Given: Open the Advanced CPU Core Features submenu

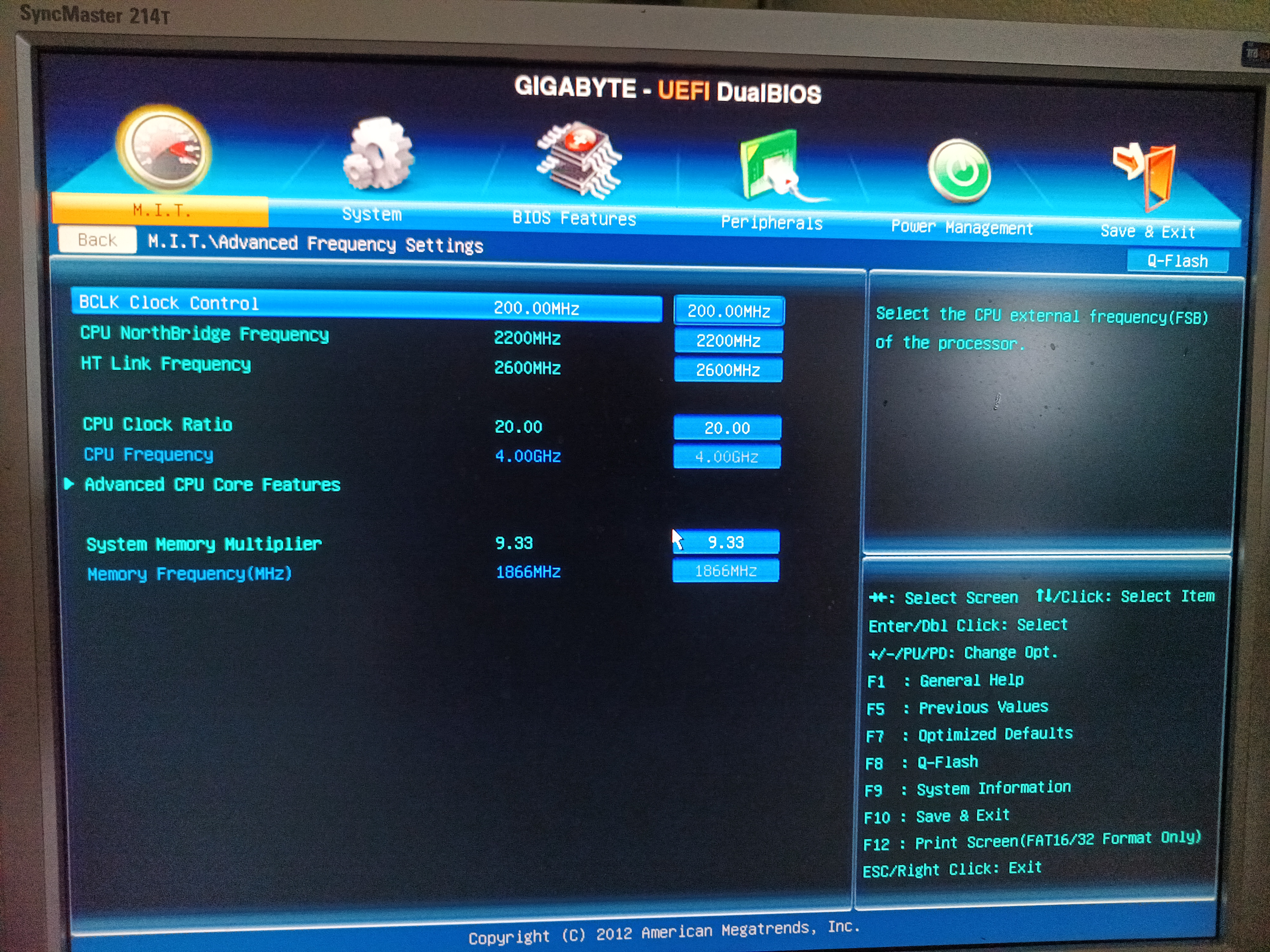Looking at the screenshot, I should 212,485.
